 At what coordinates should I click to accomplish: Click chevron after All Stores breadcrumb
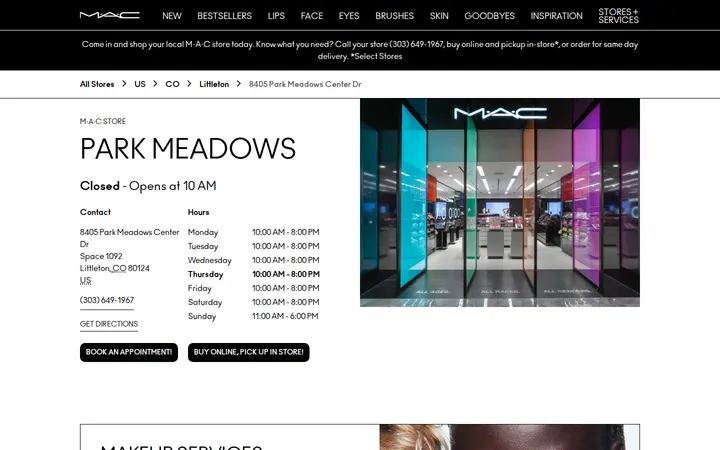[124, 84]
